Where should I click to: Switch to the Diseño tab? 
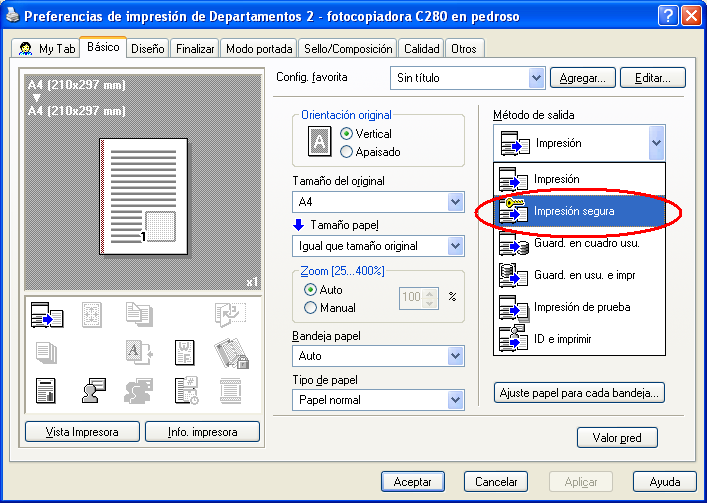[148, 49]
